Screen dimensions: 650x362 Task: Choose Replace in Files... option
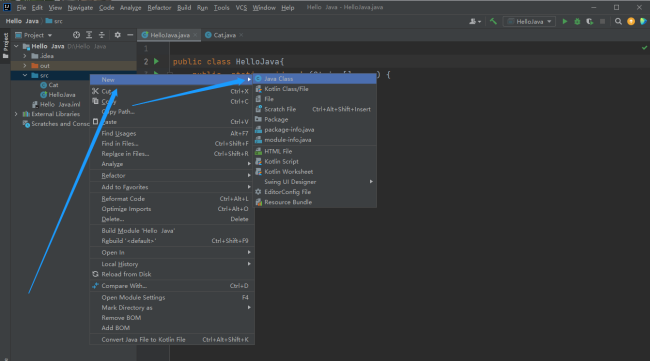[x=172, y=154]
